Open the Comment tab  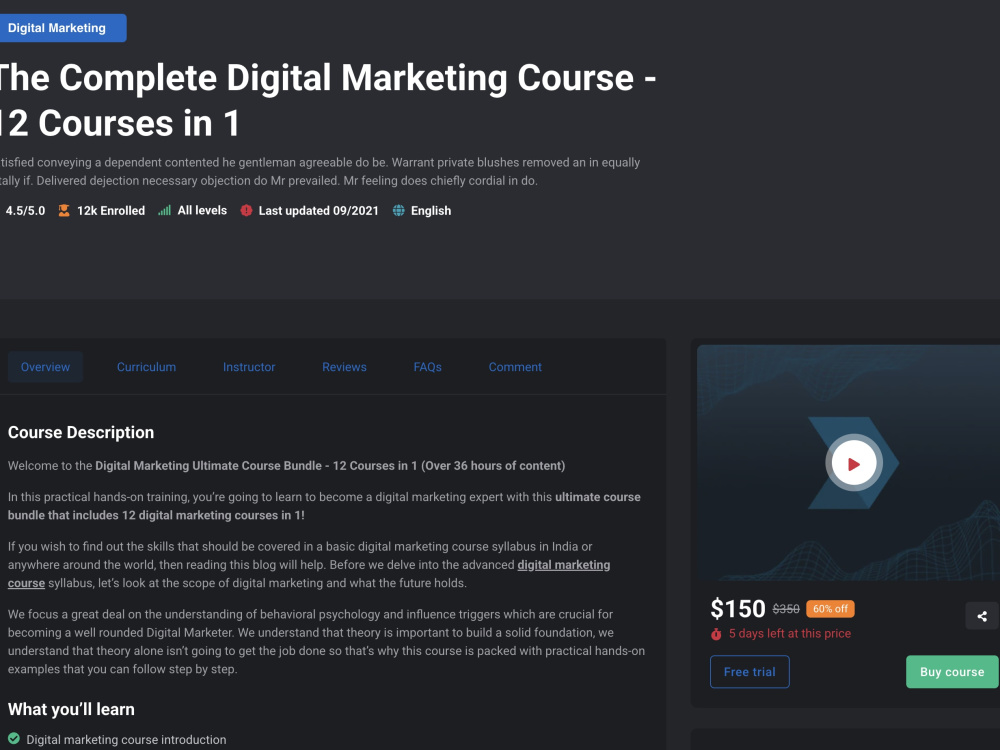(515, 367)
